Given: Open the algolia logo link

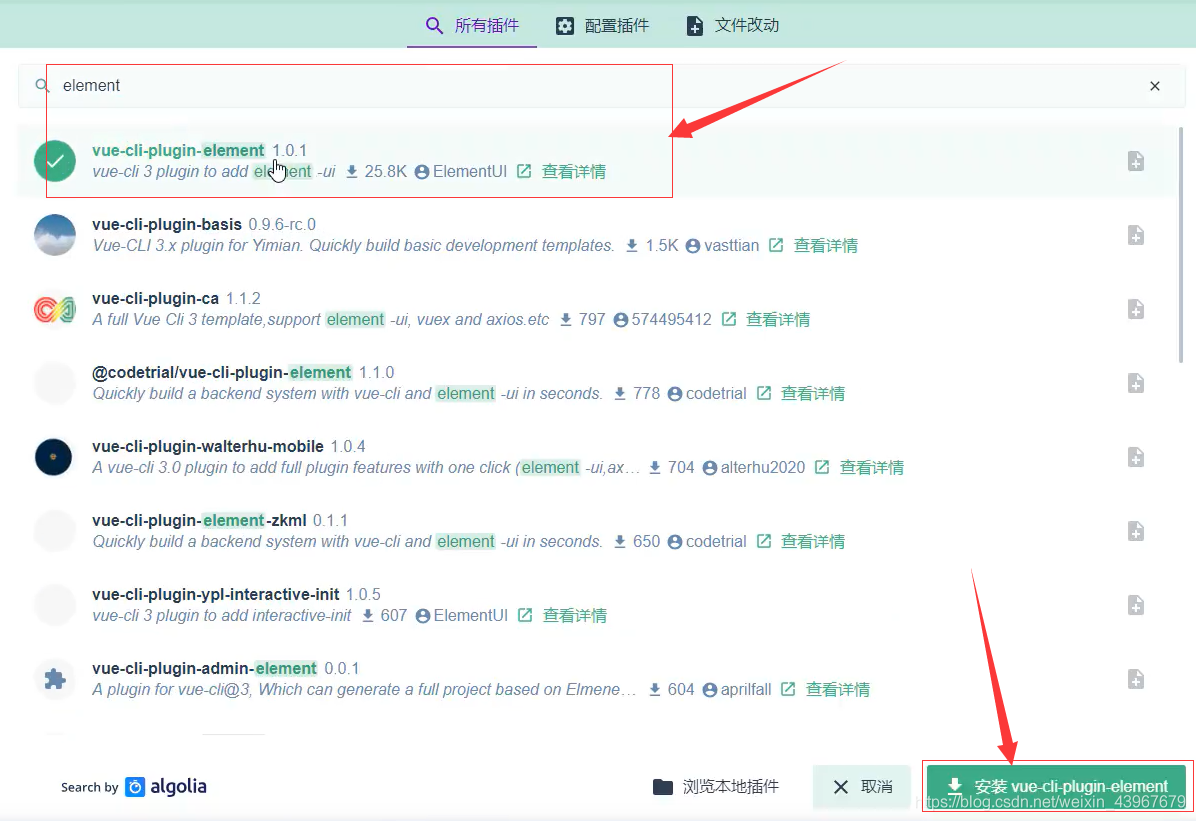Looking at the screenshot, I should pos(166,787).
